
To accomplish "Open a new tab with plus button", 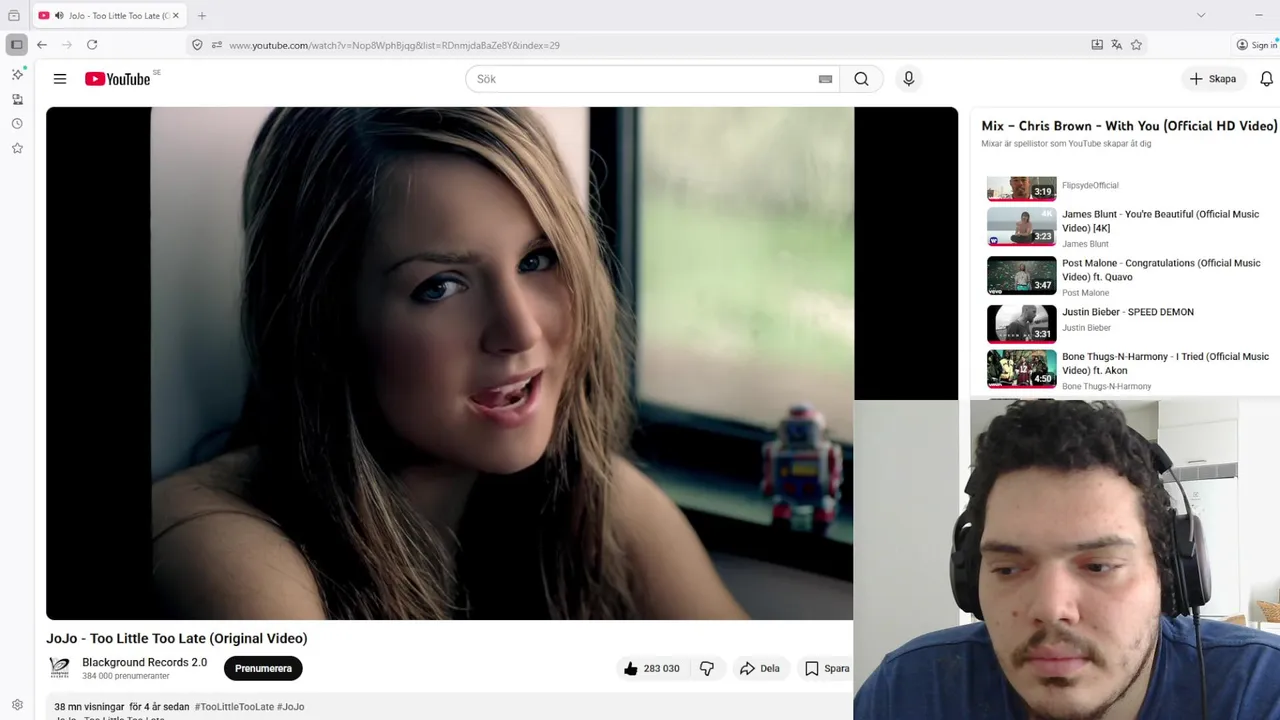I will (x=202, y=16).
